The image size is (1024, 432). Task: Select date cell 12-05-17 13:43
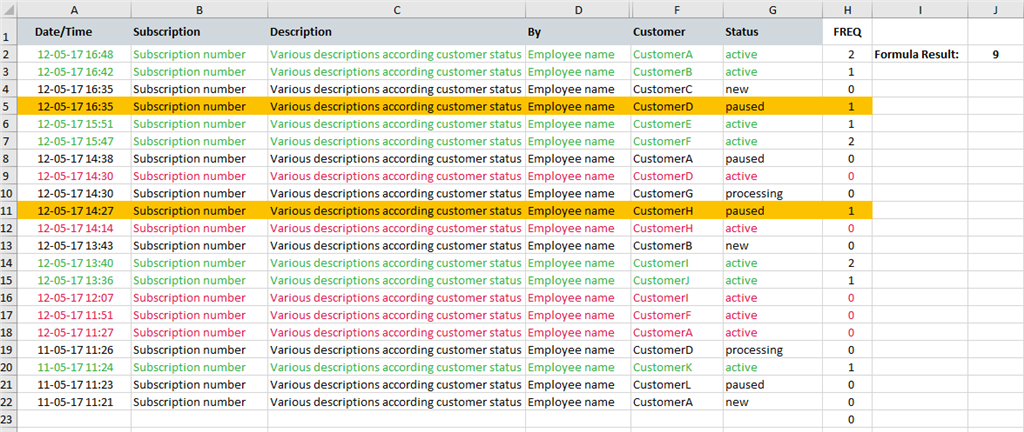pos(74,245)
